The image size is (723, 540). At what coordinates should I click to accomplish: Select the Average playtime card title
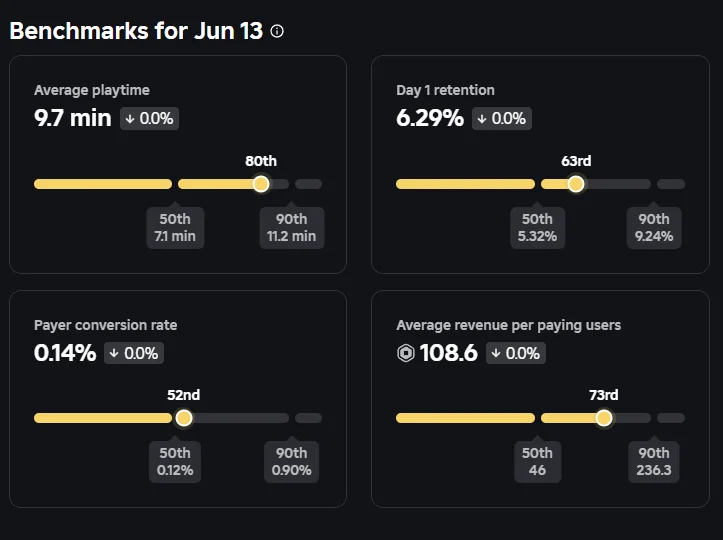[92, 90]
